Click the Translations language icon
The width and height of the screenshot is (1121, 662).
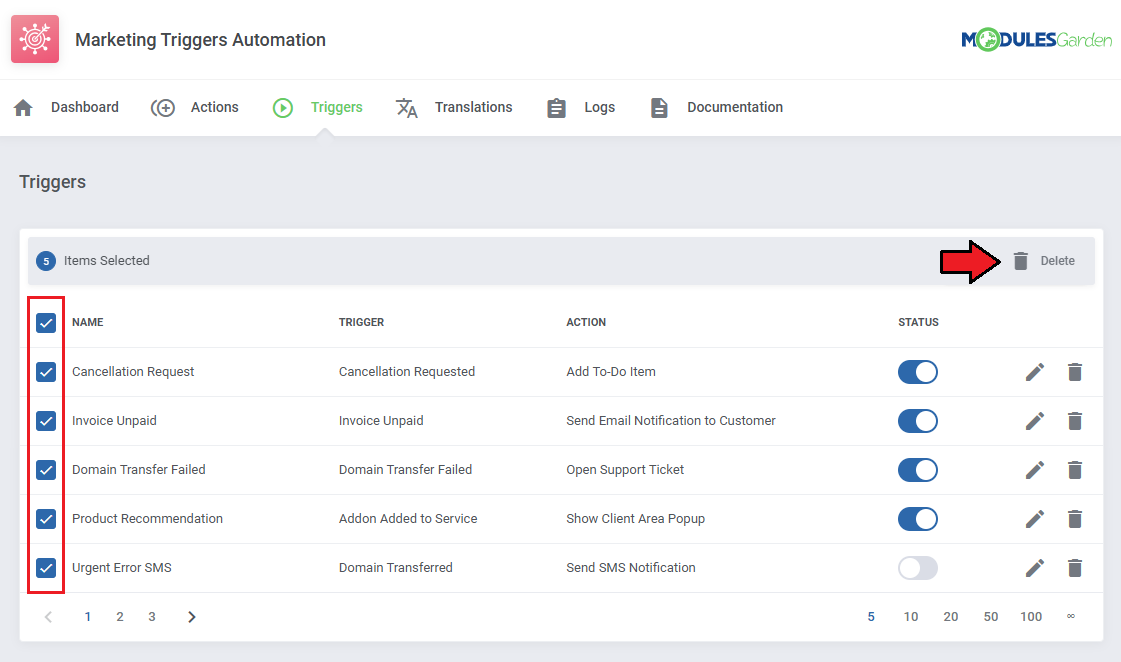click(407, 108)
